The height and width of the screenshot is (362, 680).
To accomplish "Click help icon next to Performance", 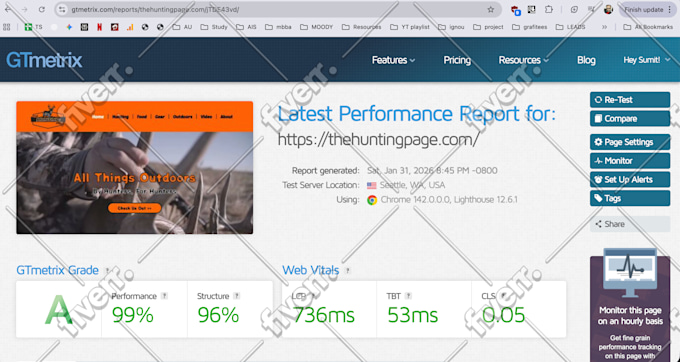I will (164, 296).
